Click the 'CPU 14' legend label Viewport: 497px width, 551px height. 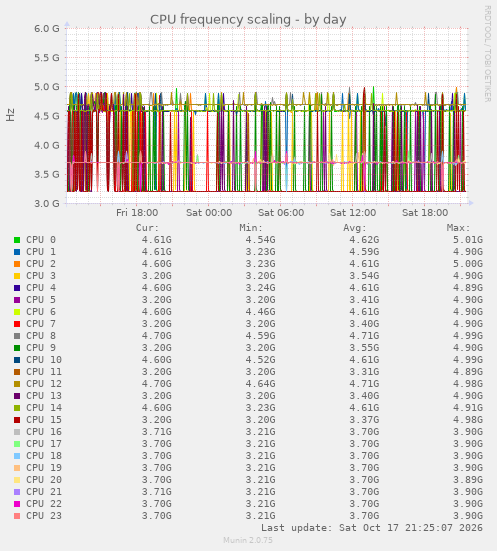click(44, 408)
